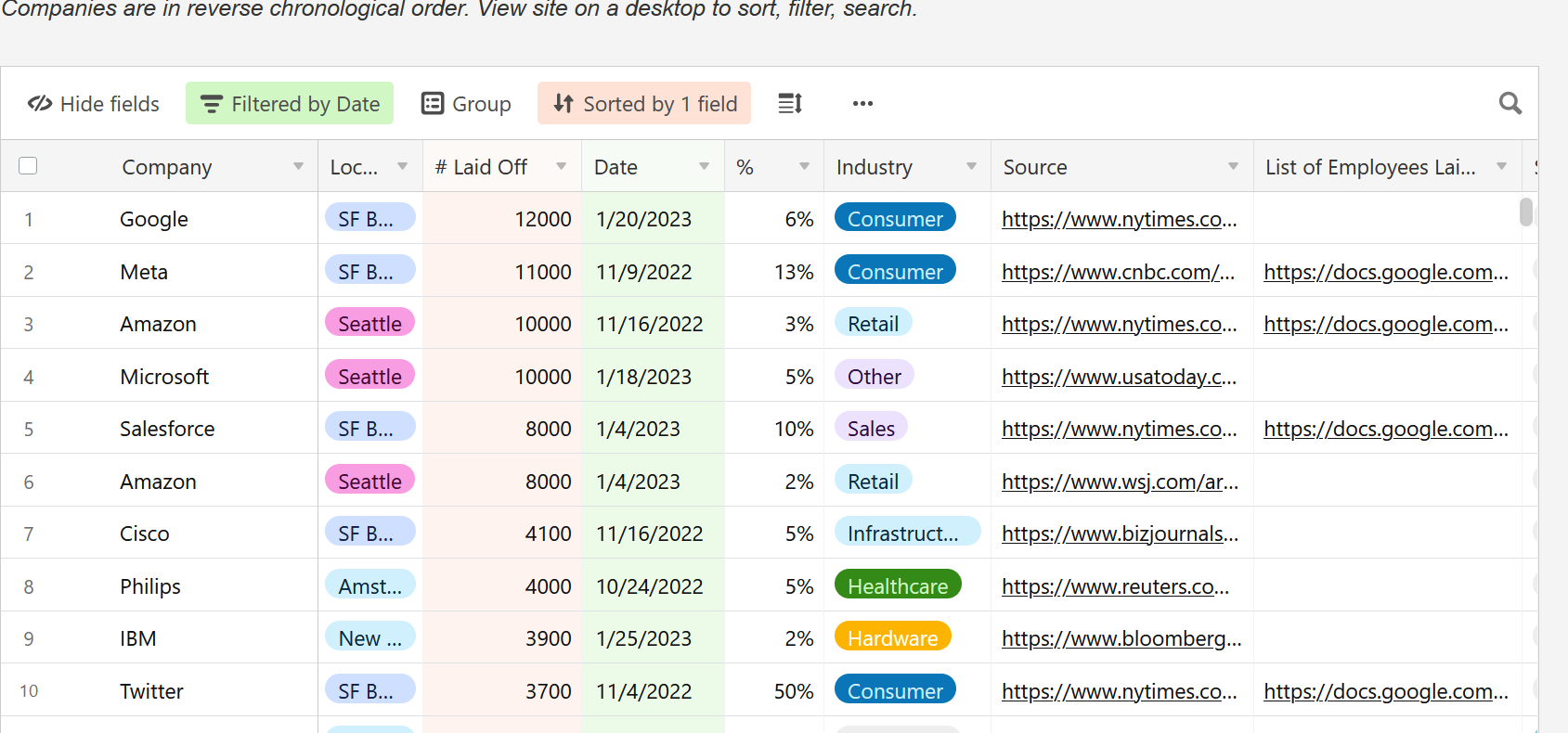
Task: Open the Date column dropdown arrow
Action: pos(704,166)
